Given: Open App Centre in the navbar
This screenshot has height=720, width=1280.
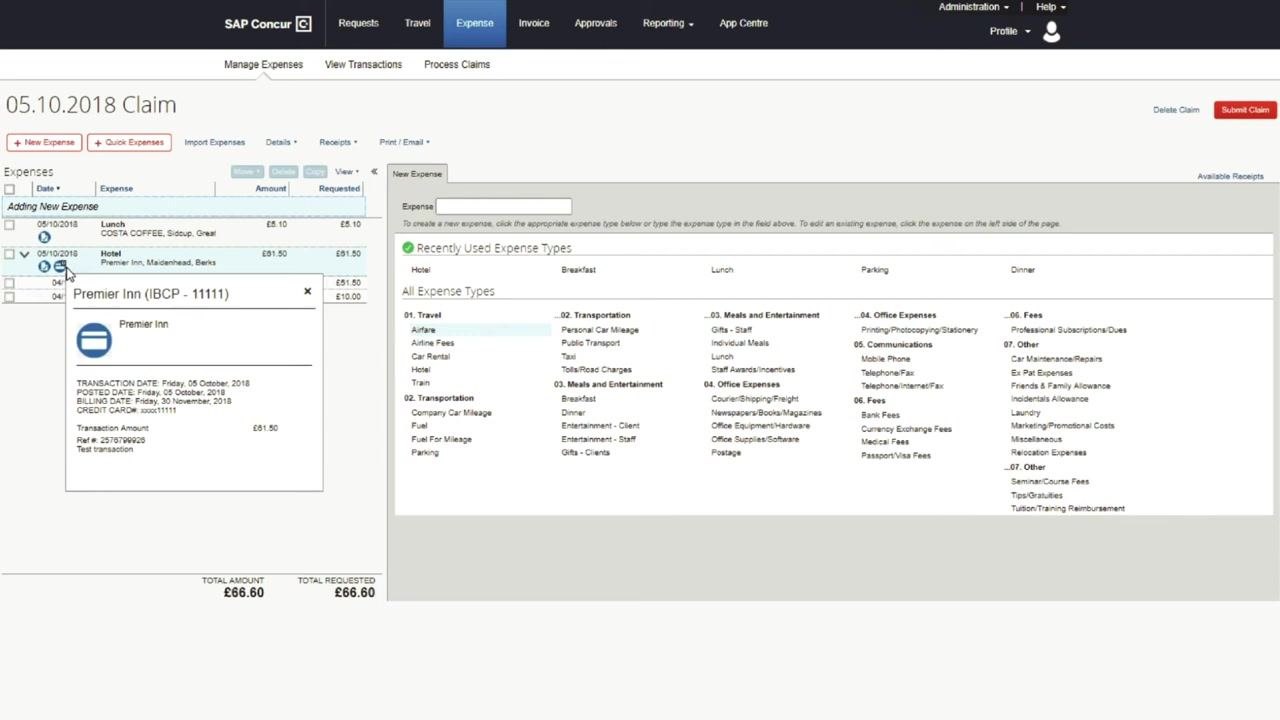Looking at the screenshot, I should click(744, 23).
